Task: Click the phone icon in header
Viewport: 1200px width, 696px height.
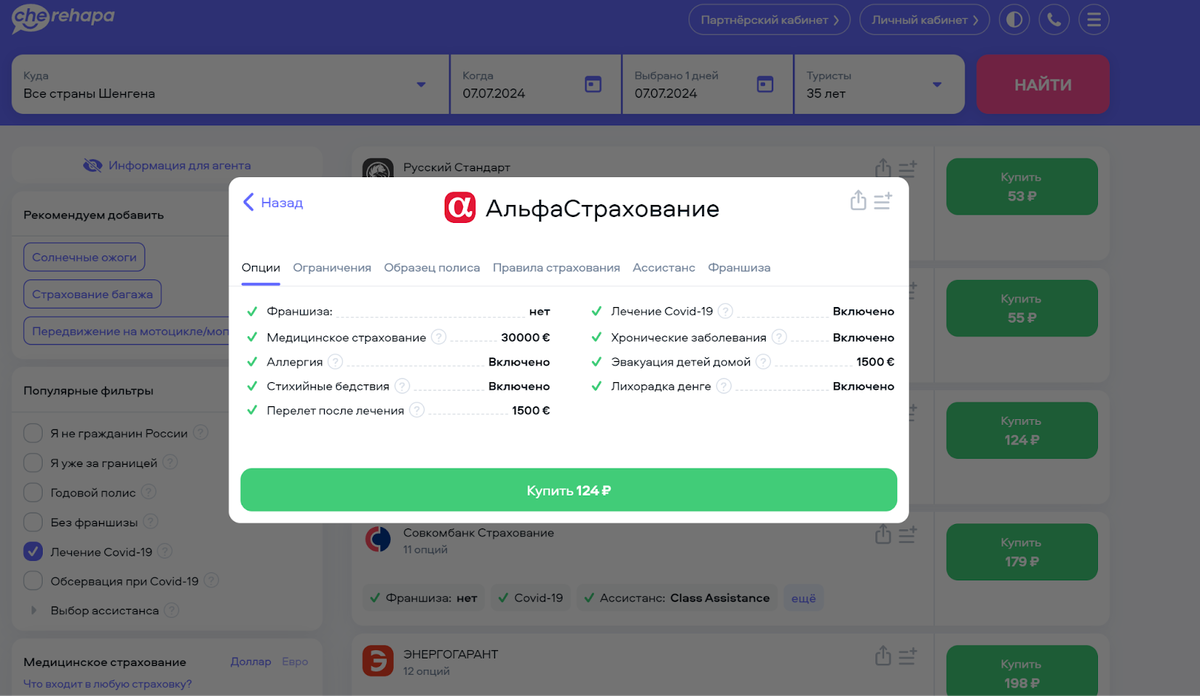Action: tap(1054, 20)
